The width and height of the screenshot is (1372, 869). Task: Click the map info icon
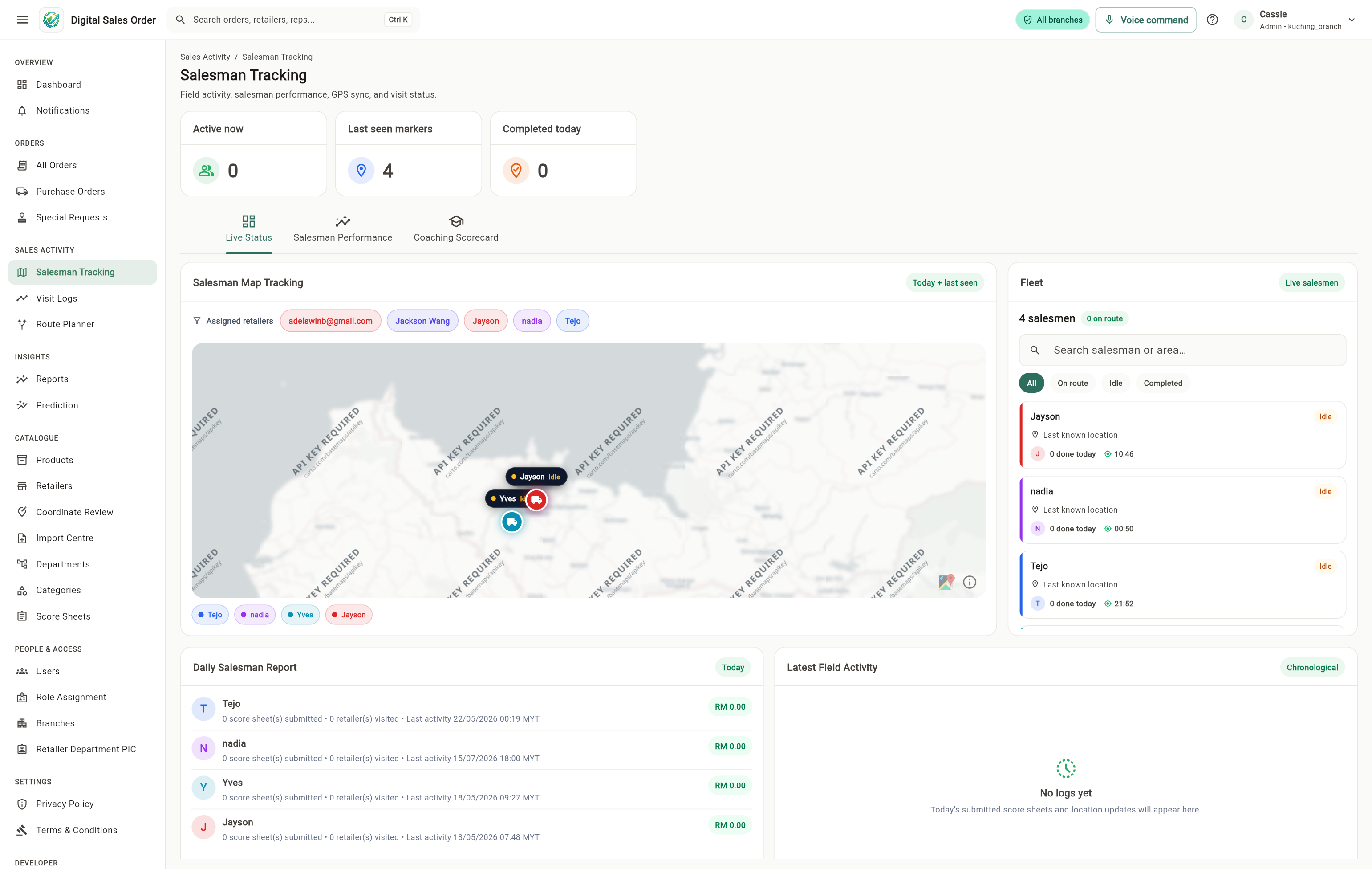969,582
